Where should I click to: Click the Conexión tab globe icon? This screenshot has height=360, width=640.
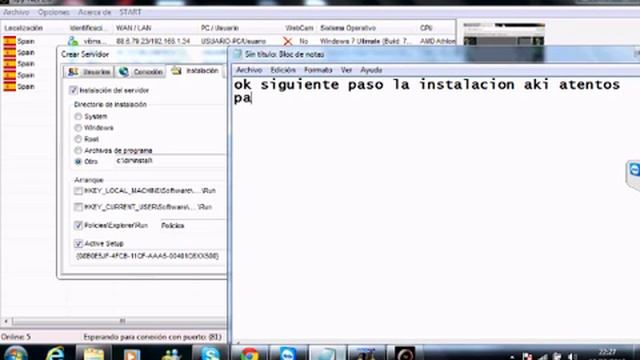tap(124, 72)
